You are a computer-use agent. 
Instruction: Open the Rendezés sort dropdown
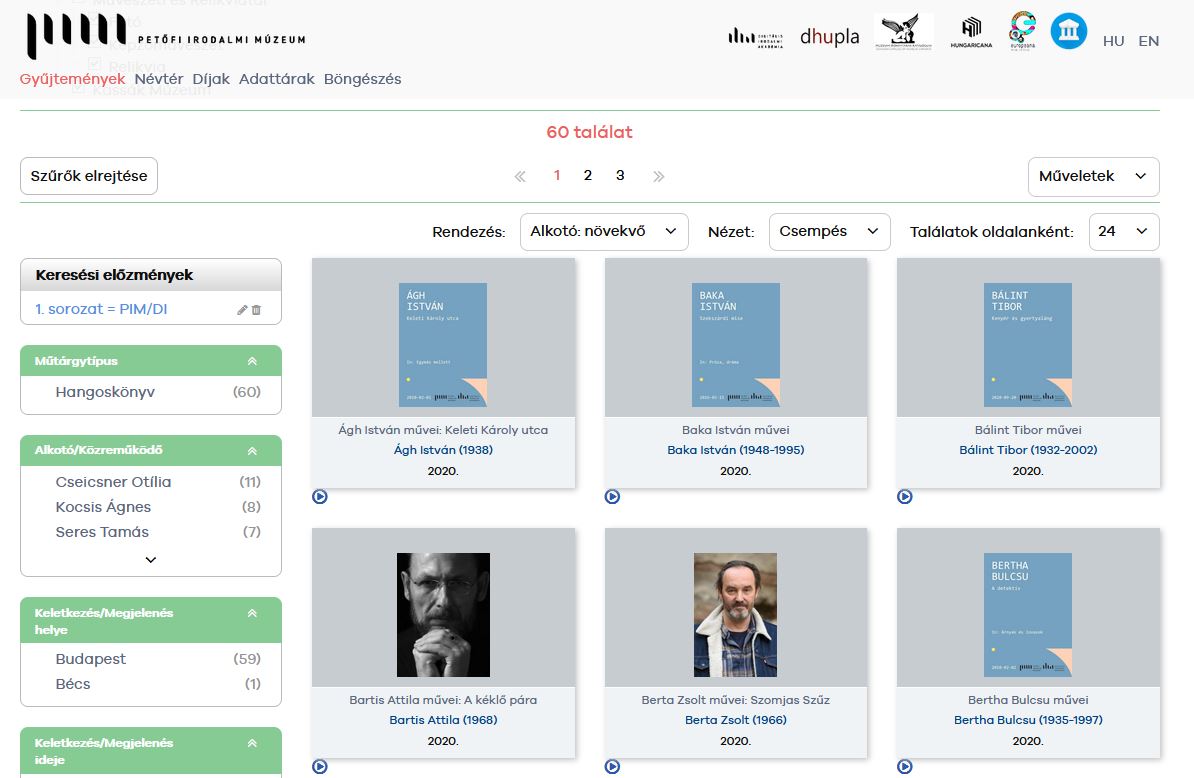click(604, 231)
